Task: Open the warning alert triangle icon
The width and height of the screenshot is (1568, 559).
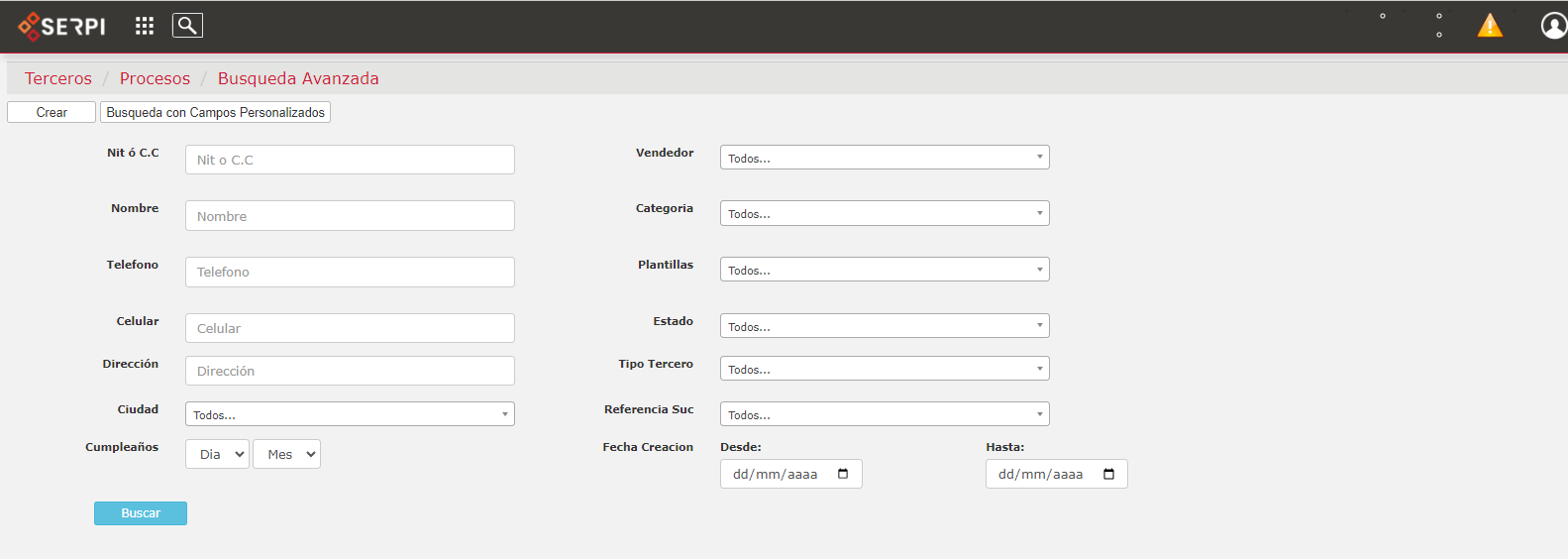Action: [x=1490, y=26]
